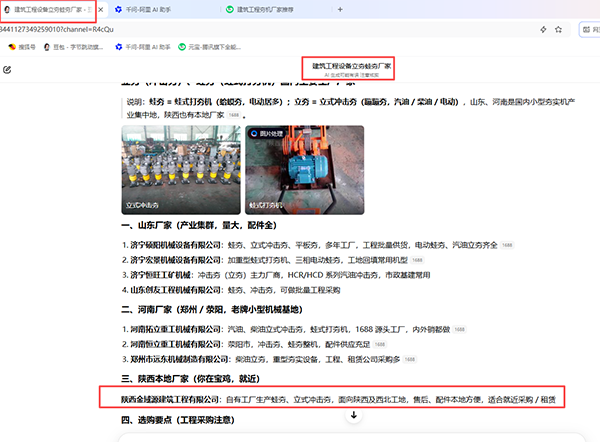The image size is (600, 442).
Task: Close the 建筑工程设备立夯蛙夯厂家 tab
Action: (x=101, y=10)
